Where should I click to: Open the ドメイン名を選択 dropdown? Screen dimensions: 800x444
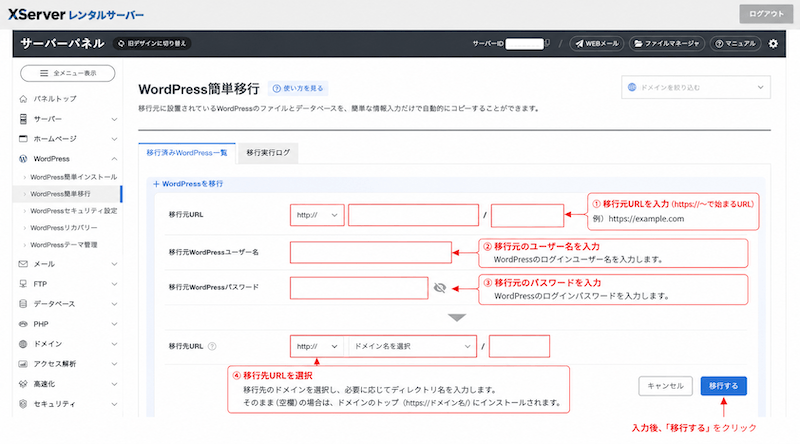point(412,347)
